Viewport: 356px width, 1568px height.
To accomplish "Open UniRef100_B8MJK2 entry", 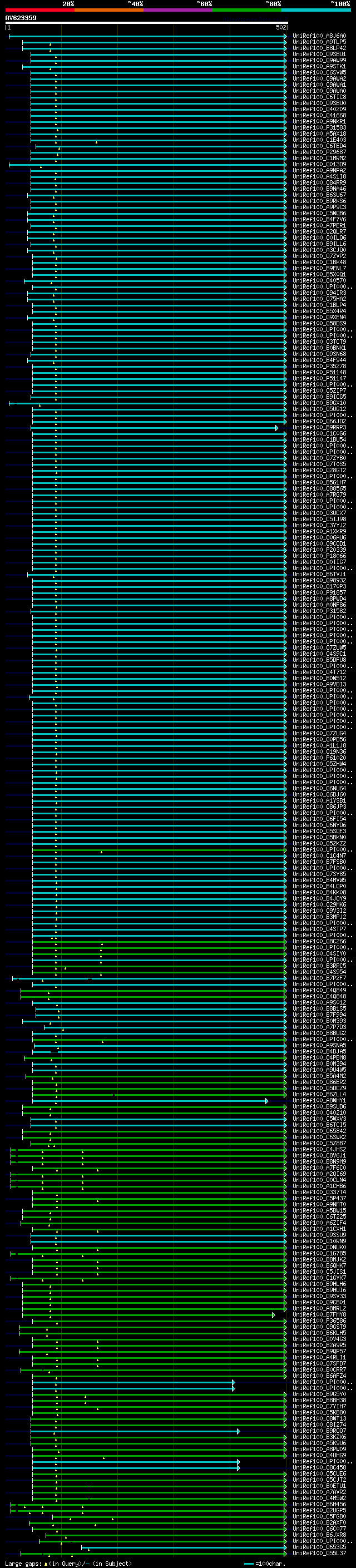I will [x=319, y=1259].
